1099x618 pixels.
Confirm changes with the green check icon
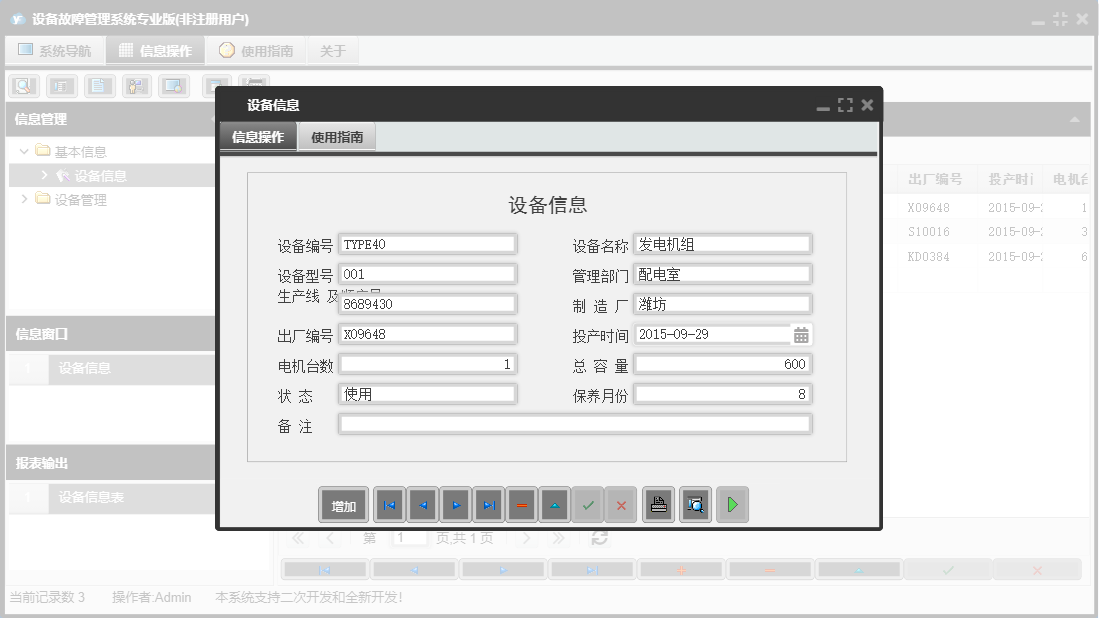tap(588, 505)
